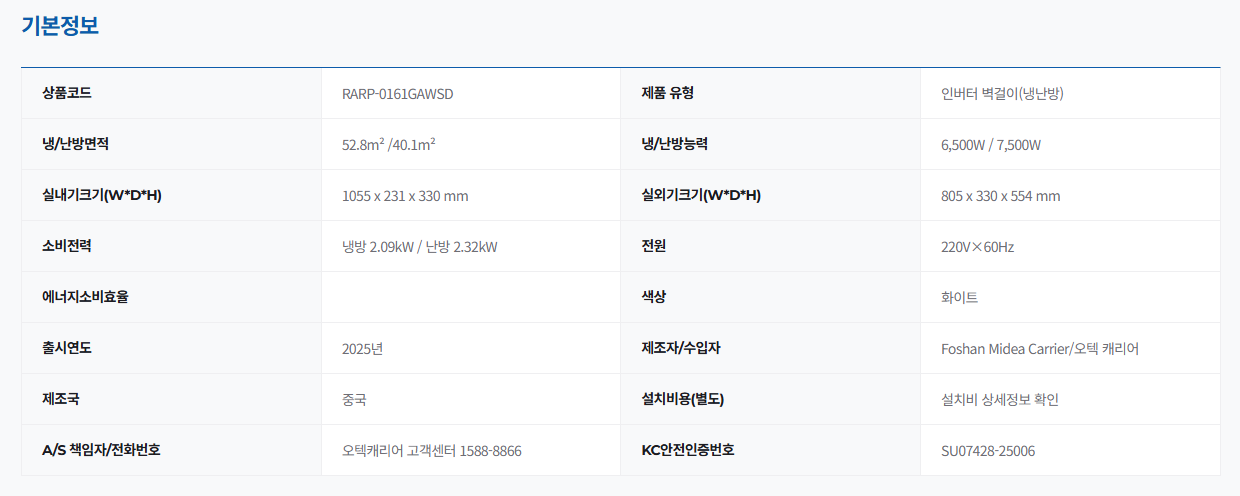The width and height of the screenshot is (1240, 496).
Task: Click the Foshan Midea Carrier/오텍 캐리어 manufacturer text
Action: click(1039, 349)
